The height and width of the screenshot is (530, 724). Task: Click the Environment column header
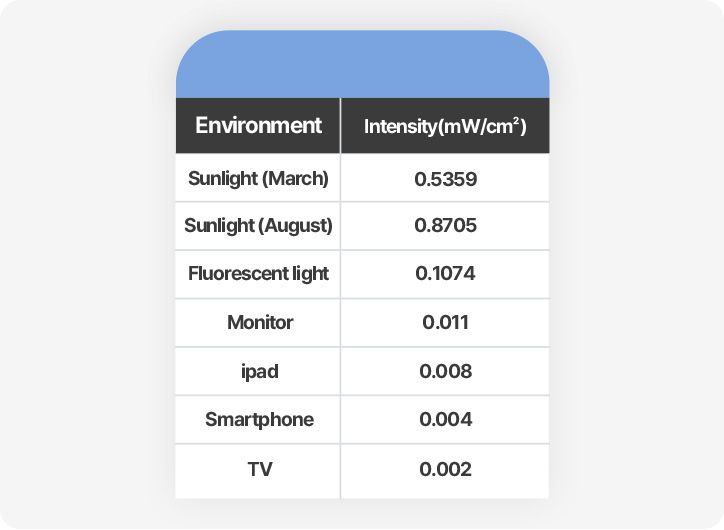[258, 126]
